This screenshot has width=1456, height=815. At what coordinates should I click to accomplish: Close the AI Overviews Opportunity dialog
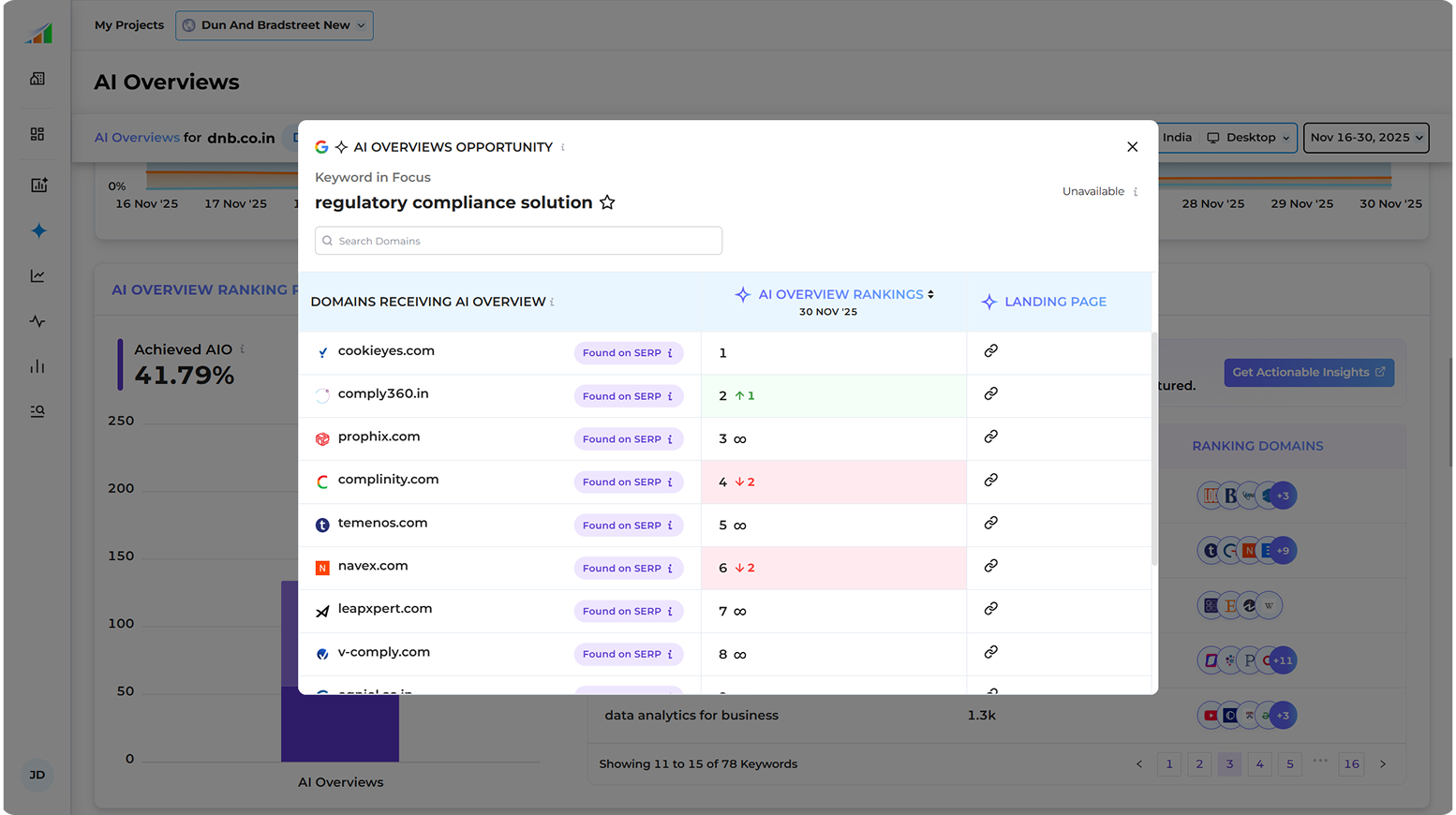tap(1132, 147)
